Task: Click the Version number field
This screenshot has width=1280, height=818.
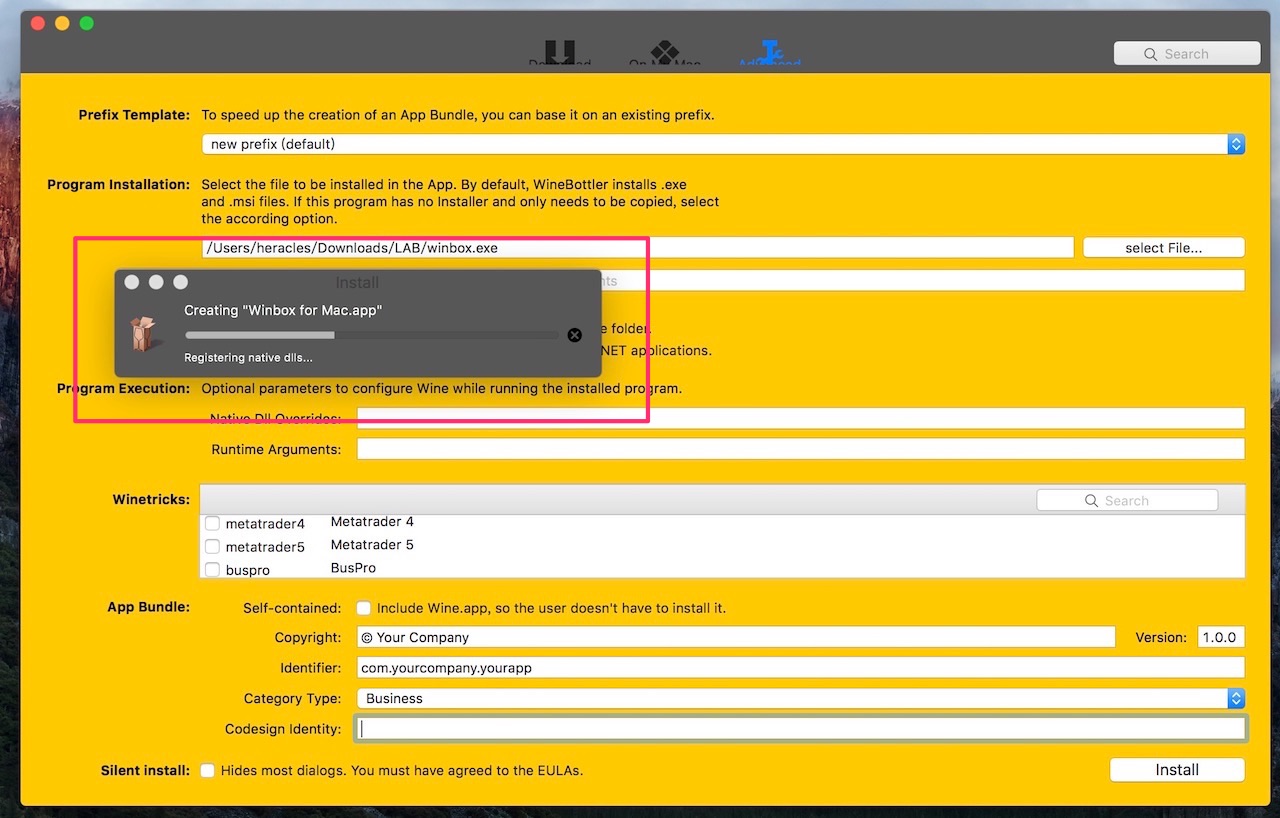Action: [1221, 637]
